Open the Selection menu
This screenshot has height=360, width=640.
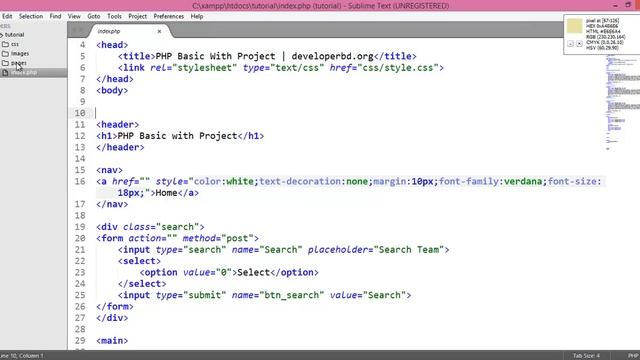[31, 16]
